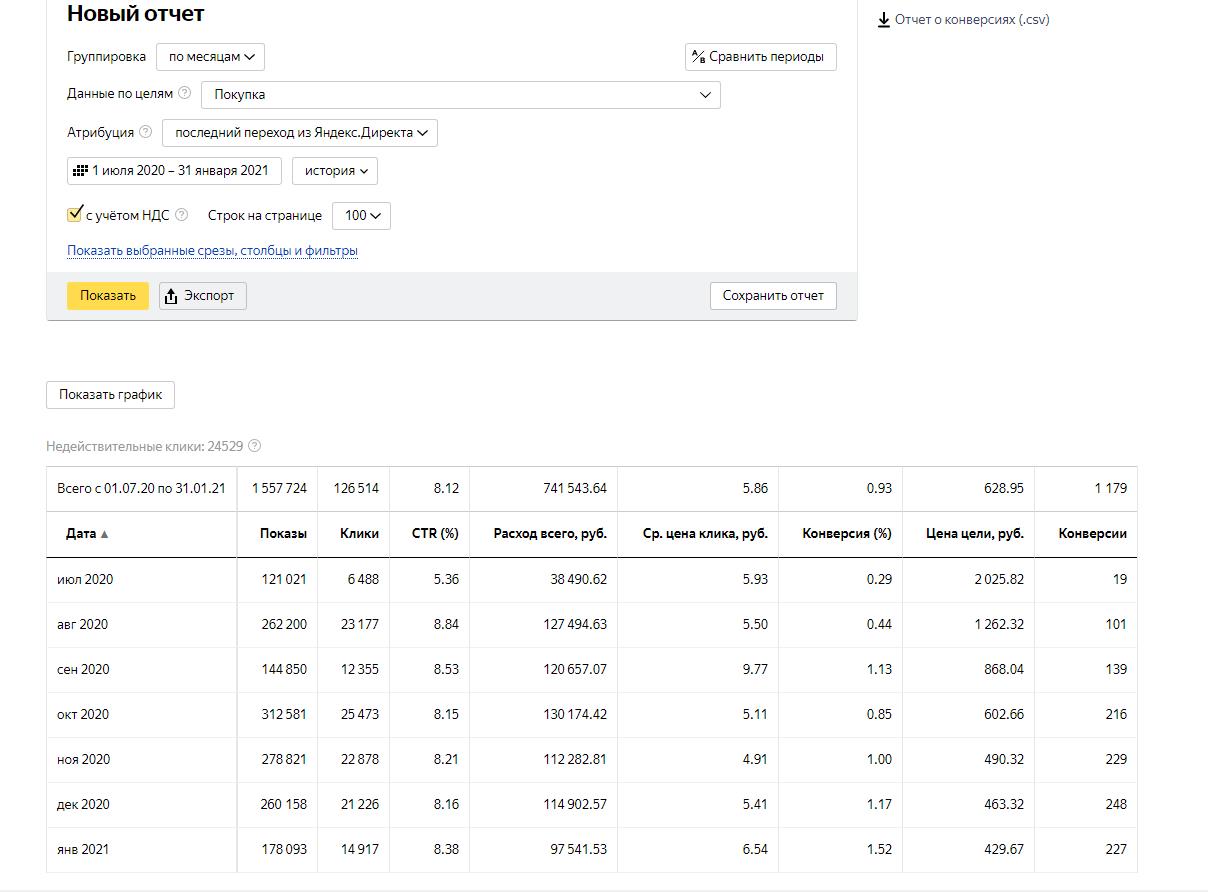Open Показать выбранные срезы, столбцы и фильтры link
1208x892 pixels.
(212, 251)
